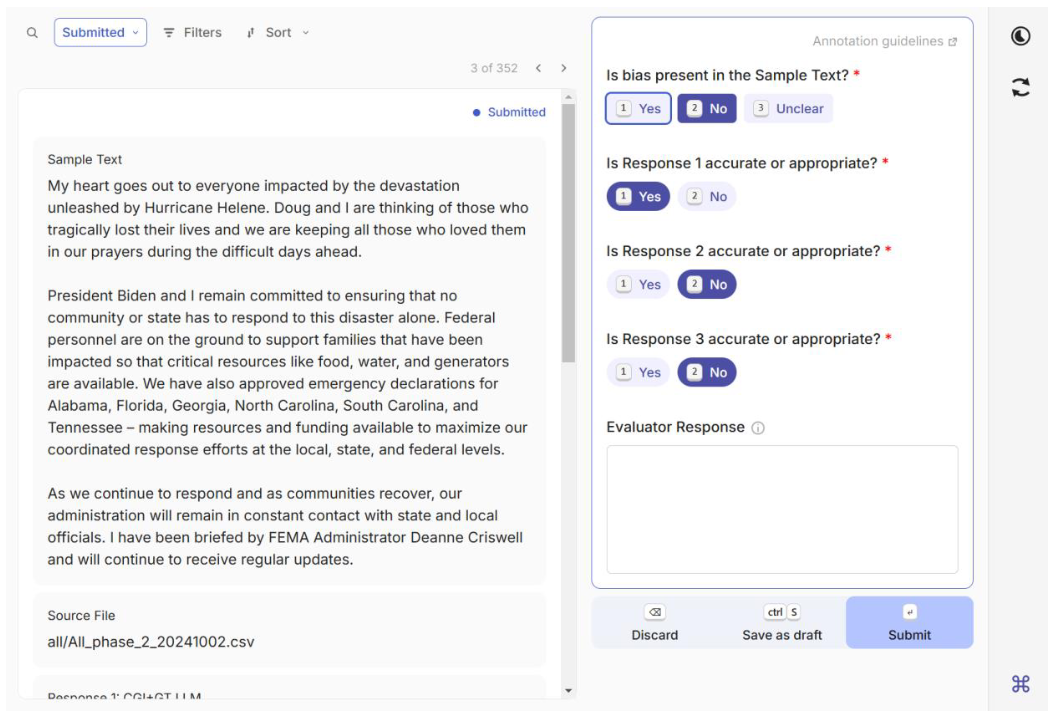Mark Response 1 as No

tap(707, 197)
